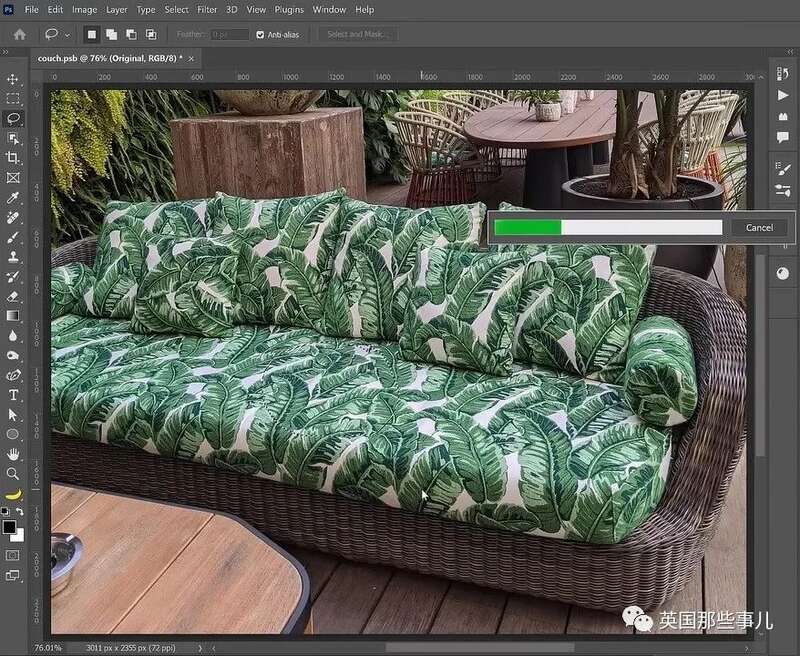Open the Image menu
Viewport: 800px width, 656px height.
click(84, 10)
